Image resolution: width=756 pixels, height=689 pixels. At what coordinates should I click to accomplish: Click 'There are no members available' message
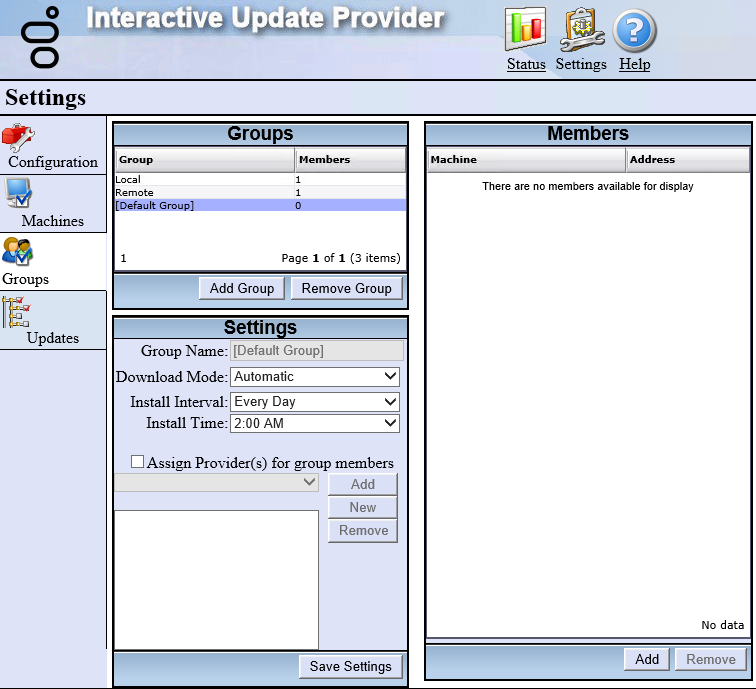coord(588,186)
